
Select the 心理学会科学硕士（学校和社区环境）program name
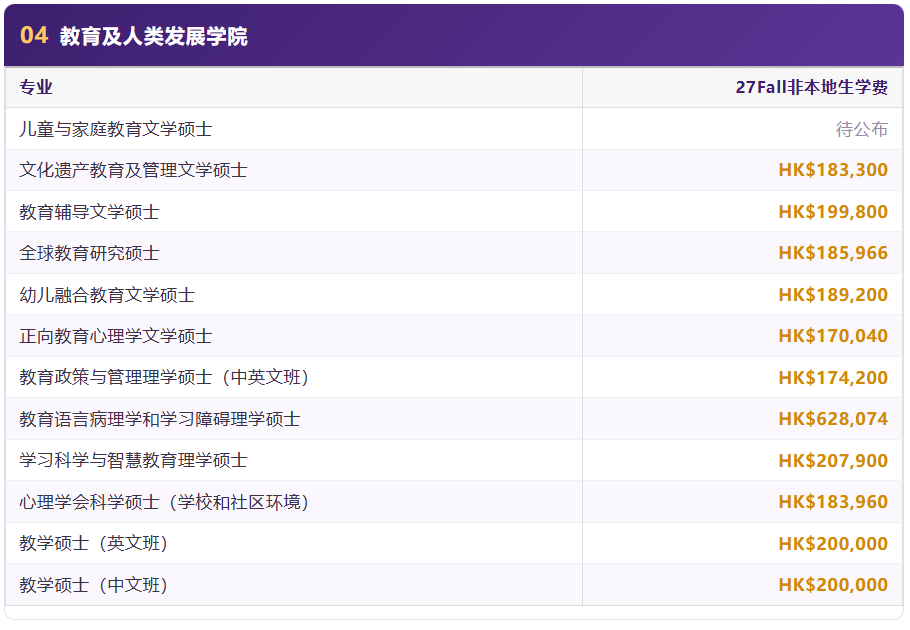click(164, 502)
